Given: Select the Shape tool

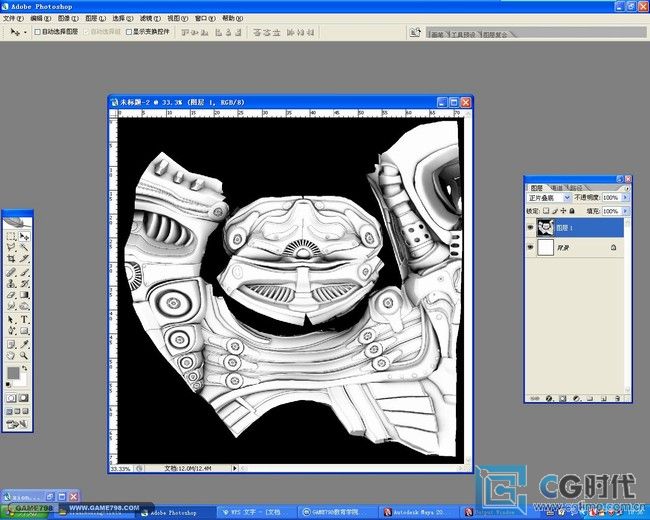Looking at the screenshot, I should (x=24, y=331).
